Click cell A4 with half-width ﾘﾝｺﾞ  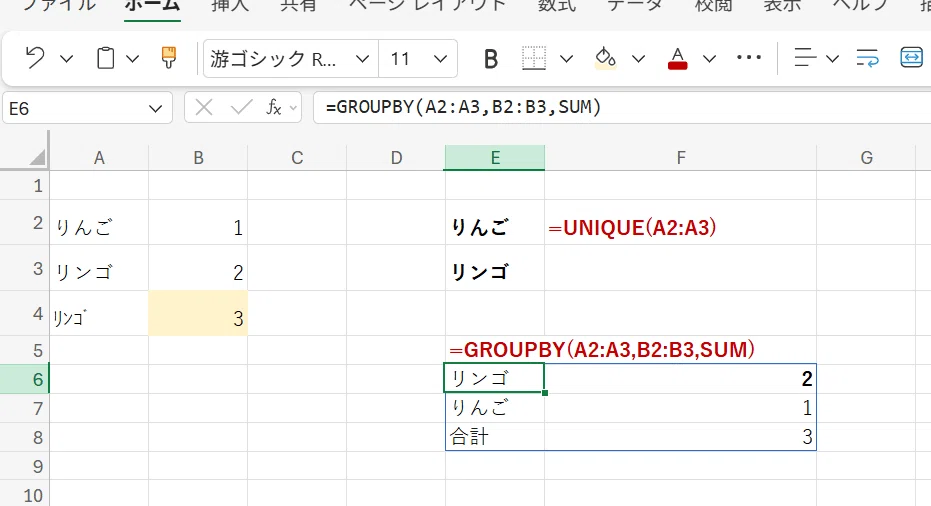point(99,313)
